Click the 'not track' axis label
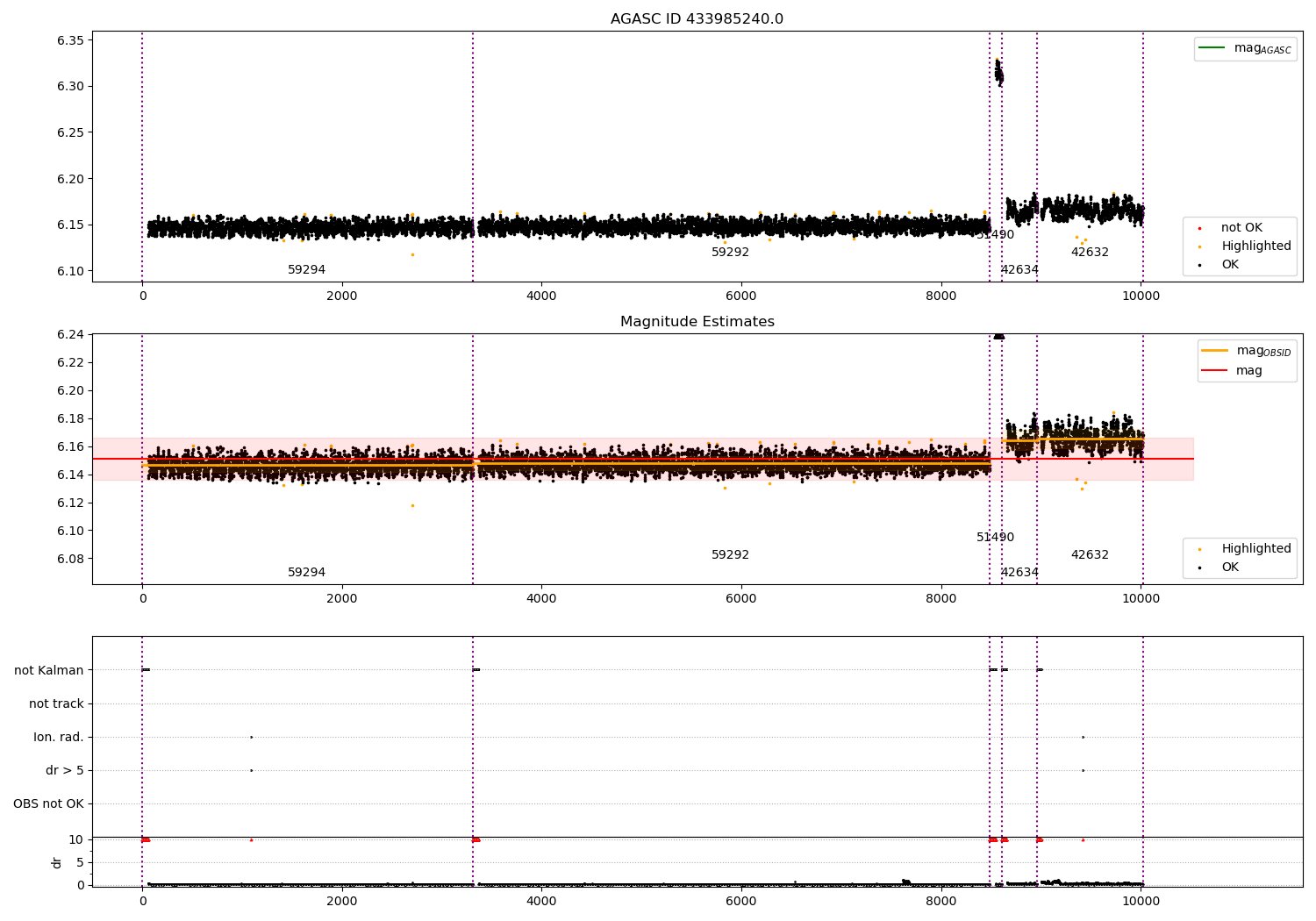This screenshot has height=921, width=1316. coord(56,704)
